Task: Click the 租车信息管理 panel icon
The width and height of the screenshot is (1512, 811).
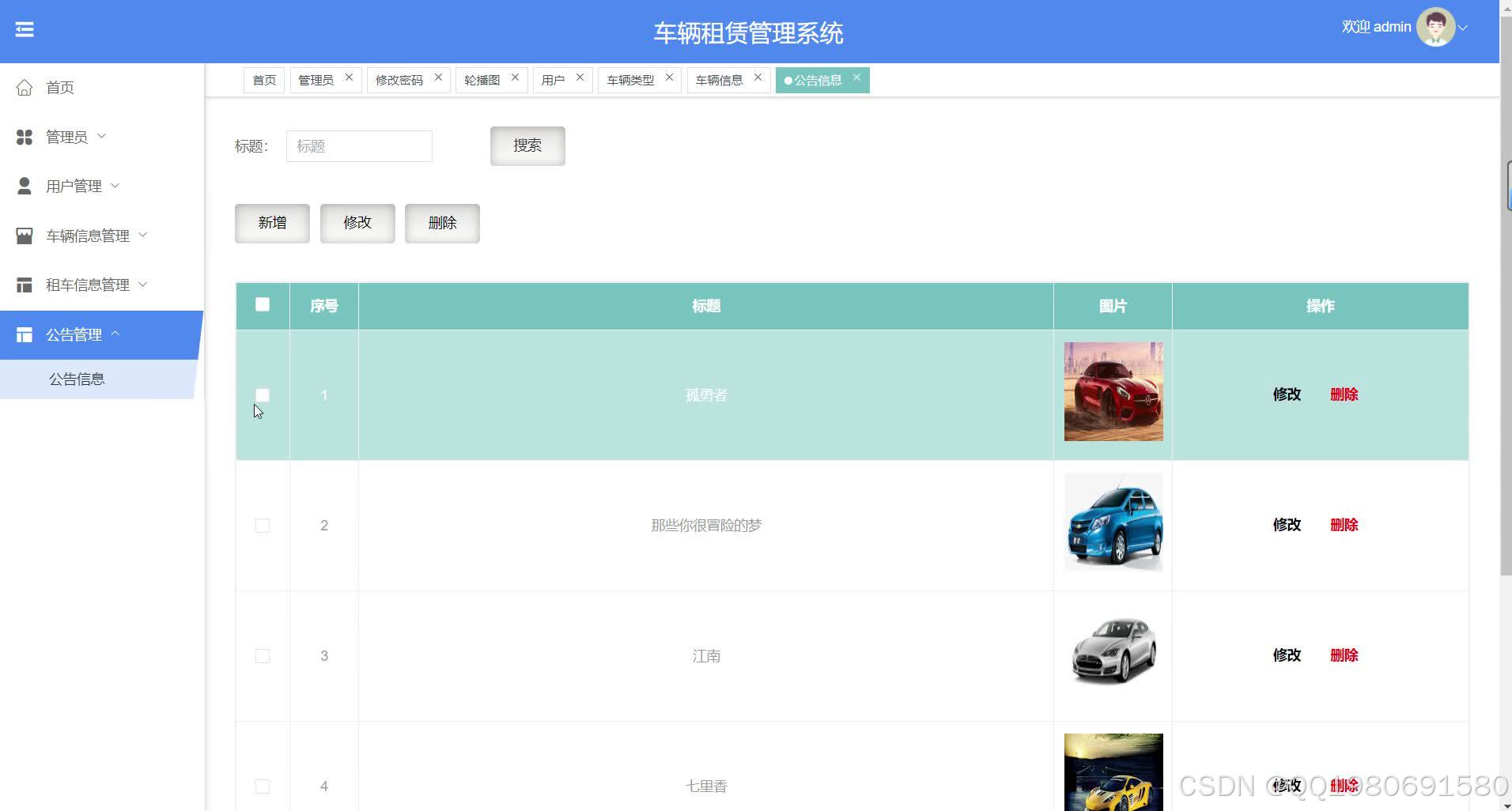Action: point(24,285)
